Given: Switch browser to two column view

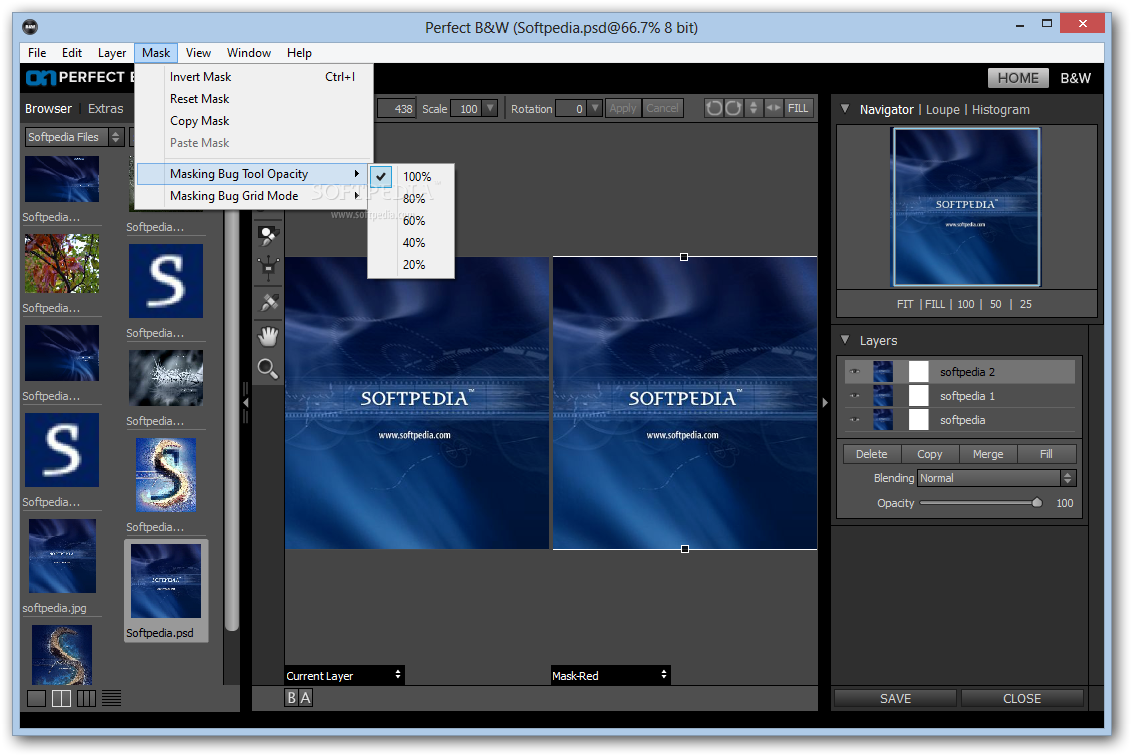Looking at the screenshot, I should 61,698.
